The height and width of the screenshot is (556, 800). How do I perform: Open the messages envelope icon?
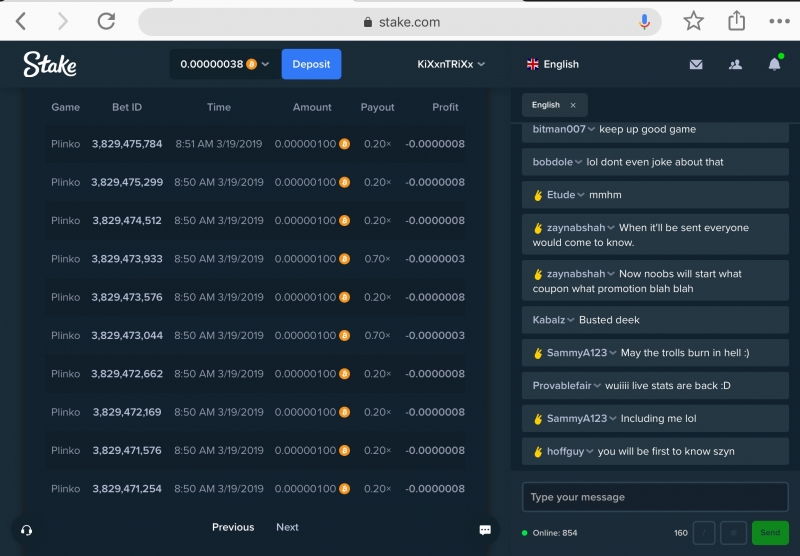tap(696, 64)
